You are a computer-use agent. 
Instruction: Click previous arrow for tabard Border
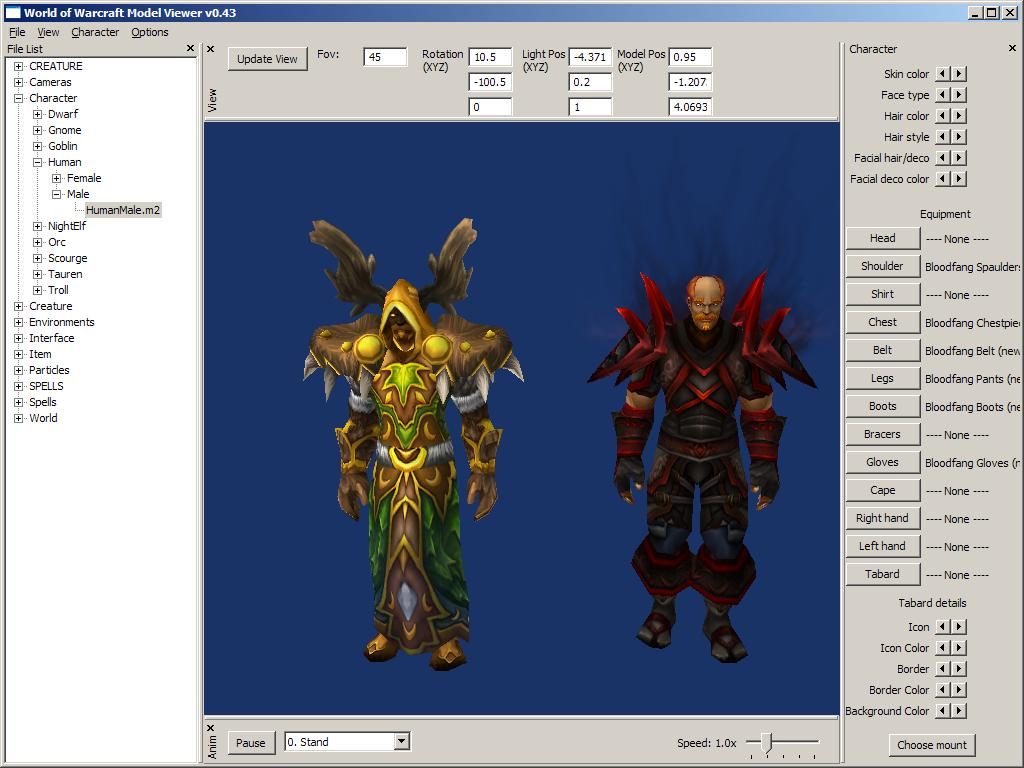[942, 668]
